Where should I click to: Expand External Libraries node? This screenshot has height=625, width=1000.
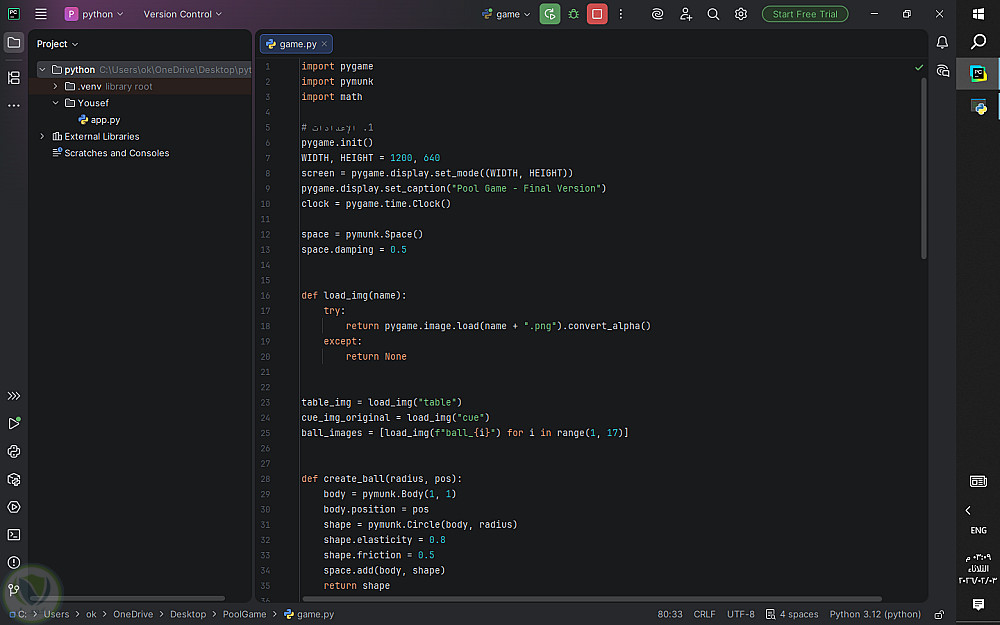pos(42,136)
